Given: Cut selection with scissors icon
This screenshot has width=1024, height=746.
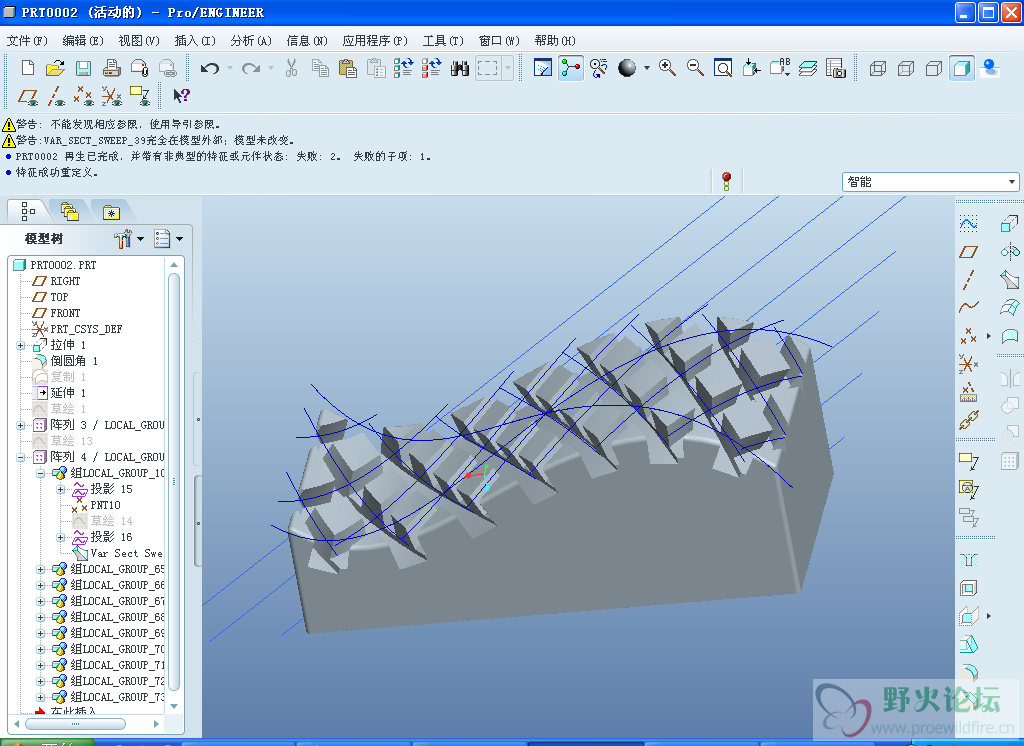Looking at the screenshot, I should pyautogui.click(x=291, y=68).
